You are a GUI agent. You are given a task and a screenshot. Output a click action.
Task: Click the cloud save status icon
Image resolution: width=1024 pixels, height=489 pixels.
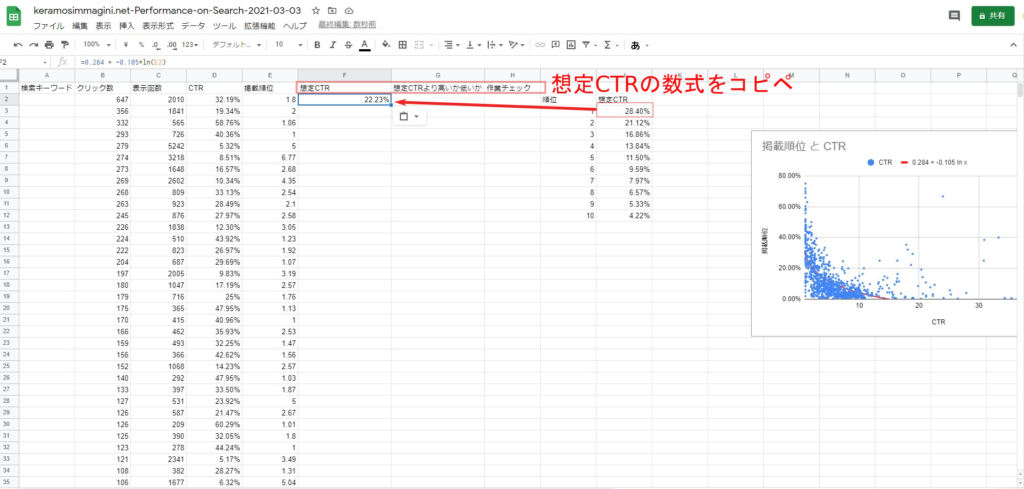349,11
